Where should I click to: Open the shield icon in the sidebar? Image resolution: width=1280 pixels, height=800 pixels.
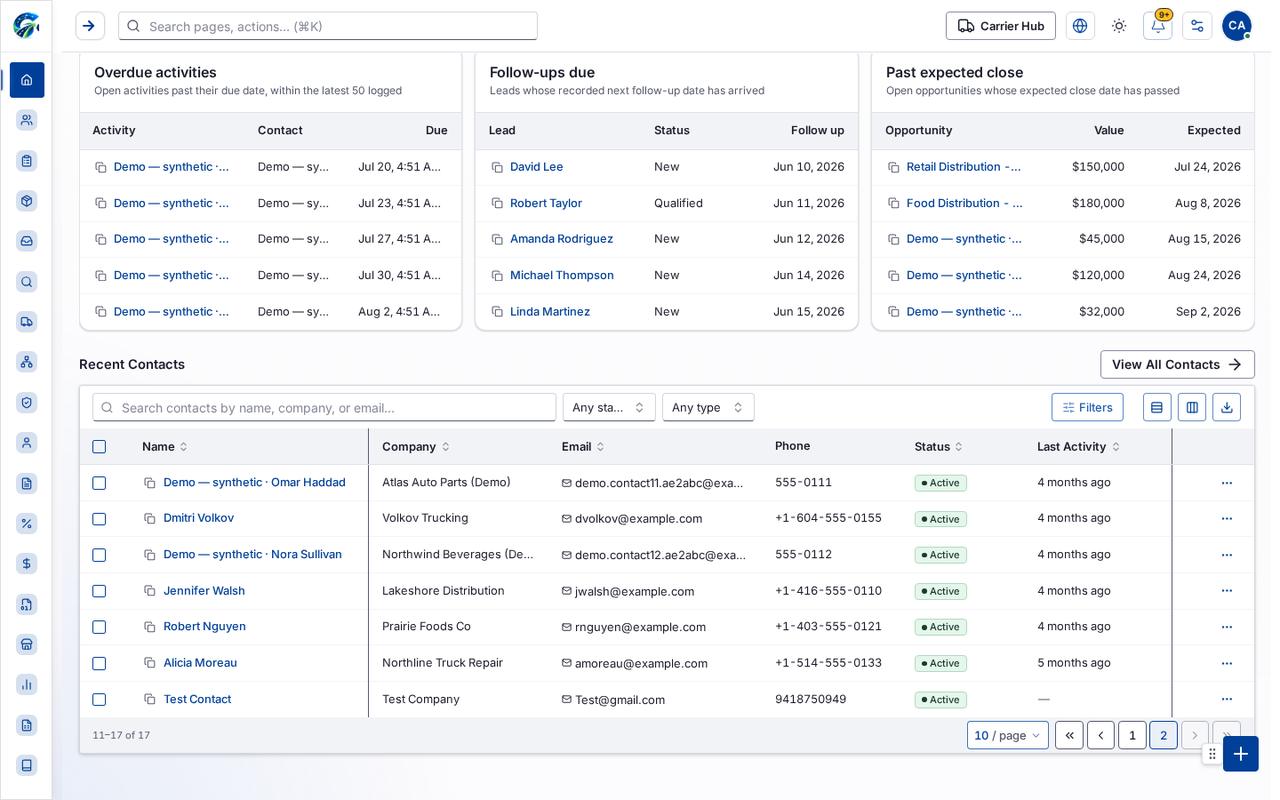[27, 402]
